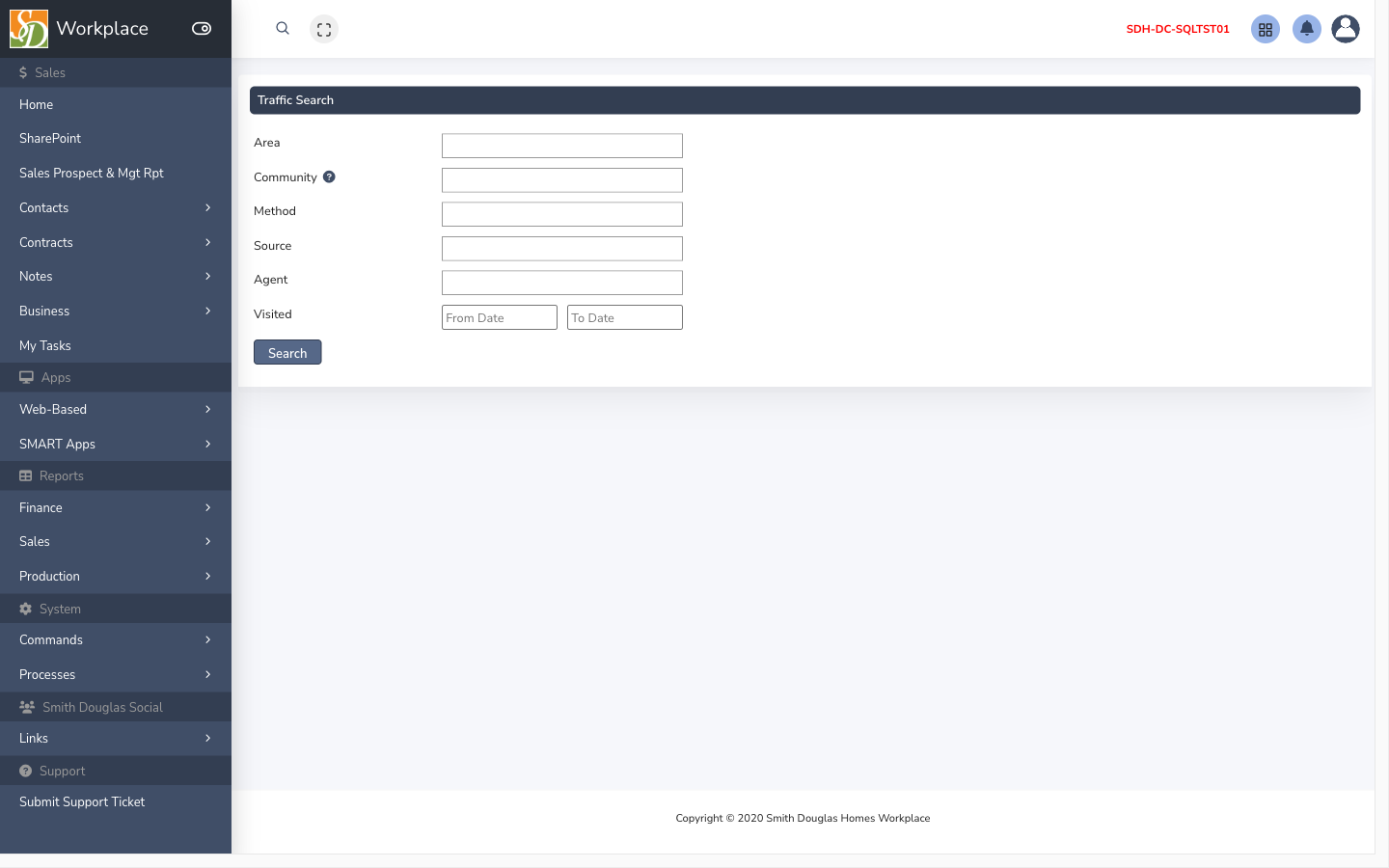
Task: Open Submit Support Ticket
Action: pyautogui.click(x=116, y=802)
